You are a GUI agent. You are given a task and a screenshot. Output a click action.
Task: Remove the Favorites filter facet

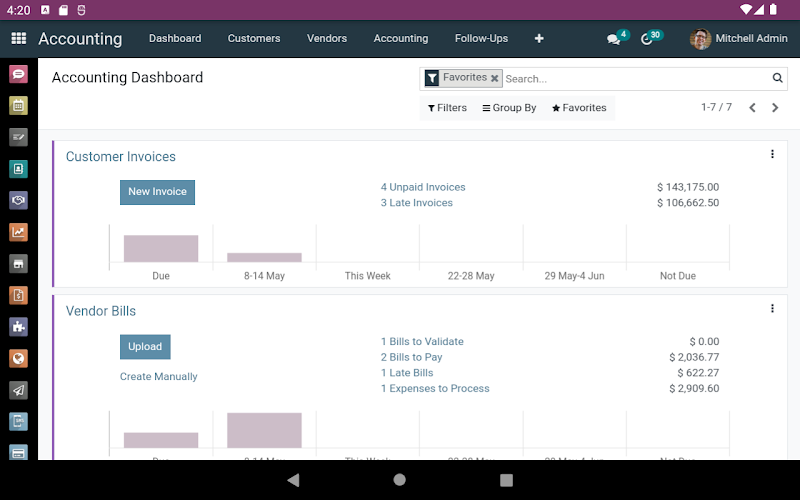pyautogui.click(x=494, y=78)
